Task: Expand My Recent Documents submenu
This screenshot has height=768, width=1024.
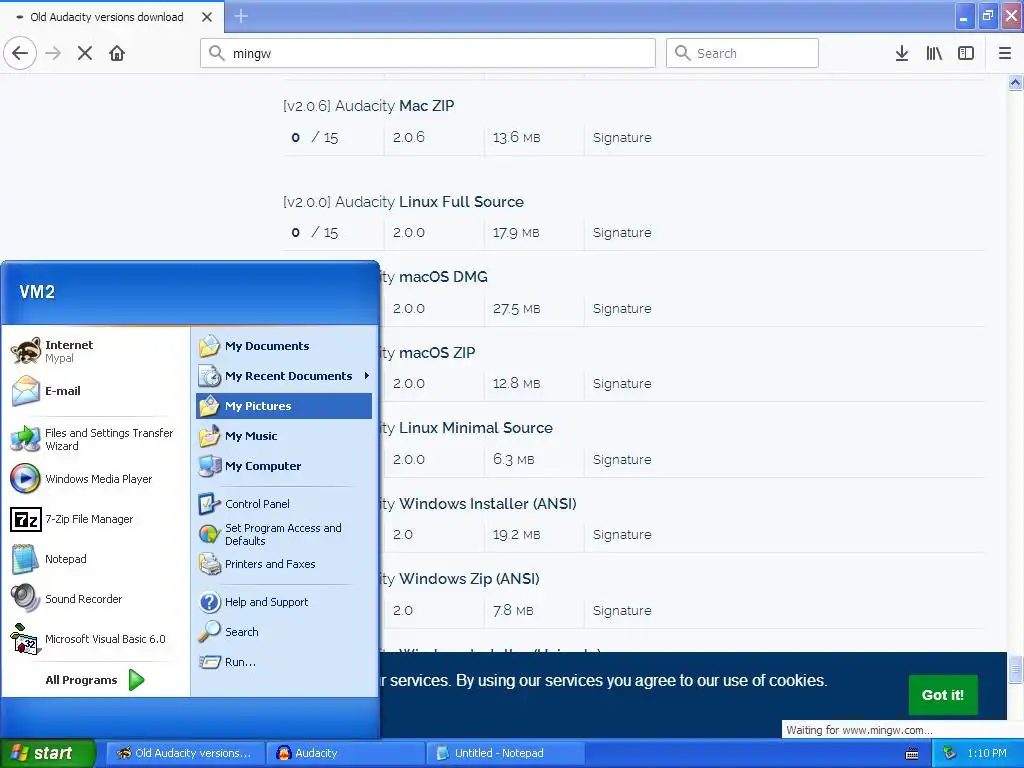Action: point(284,376)
